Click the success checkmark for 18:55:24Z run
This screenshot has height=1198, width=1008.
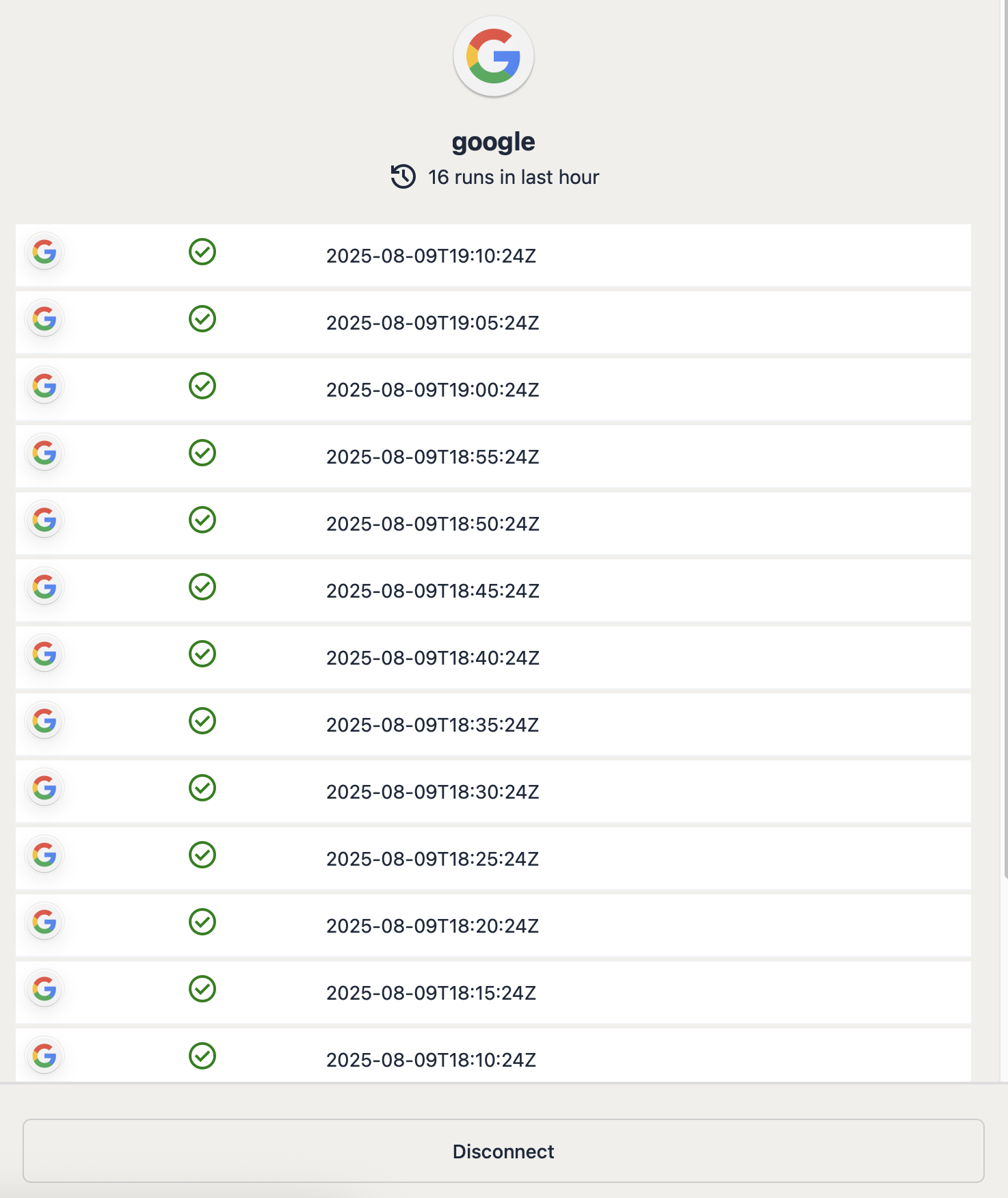coord(202,453)
